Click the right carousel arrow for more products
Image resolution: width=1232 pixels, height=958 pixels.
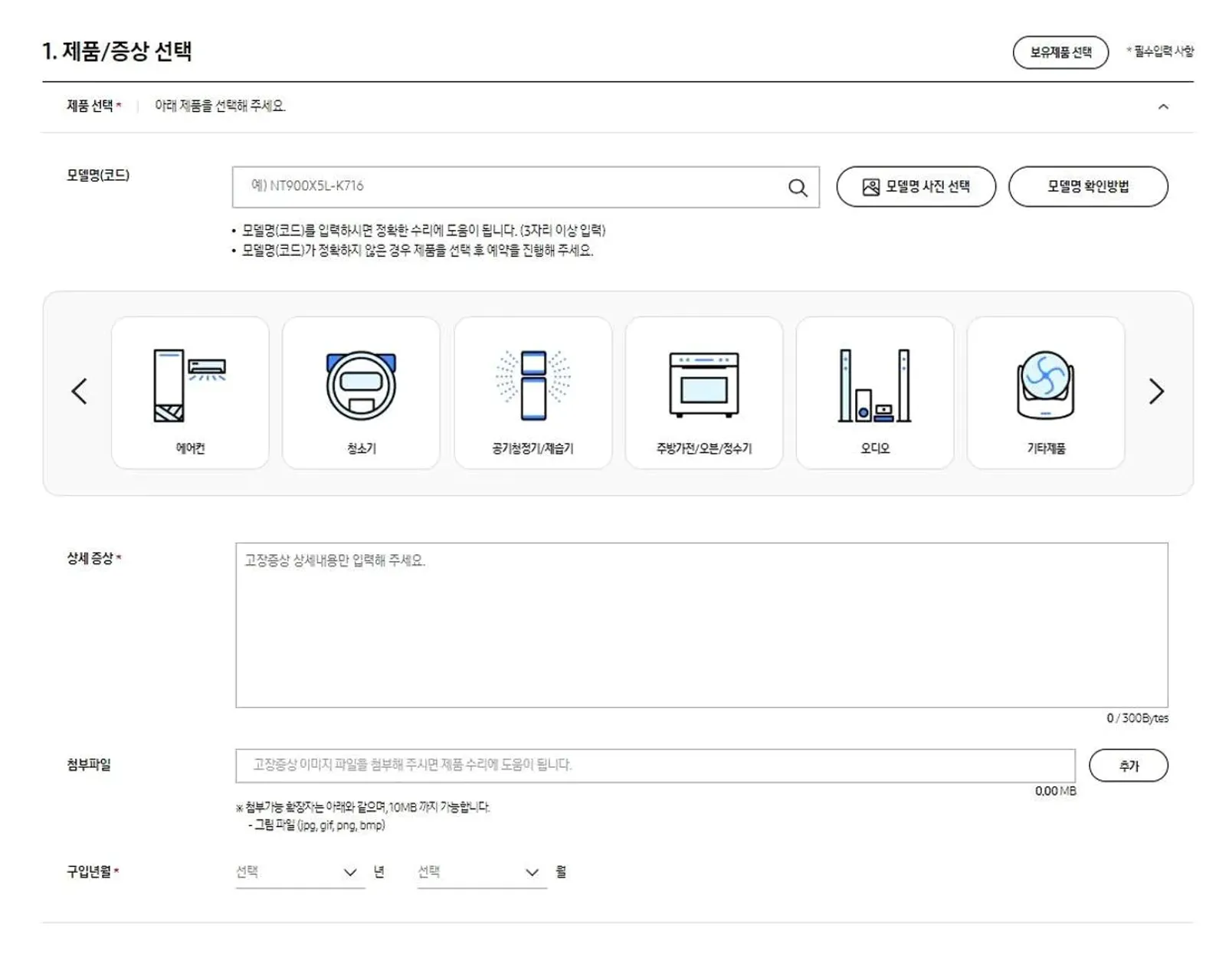click(1154, 391)
